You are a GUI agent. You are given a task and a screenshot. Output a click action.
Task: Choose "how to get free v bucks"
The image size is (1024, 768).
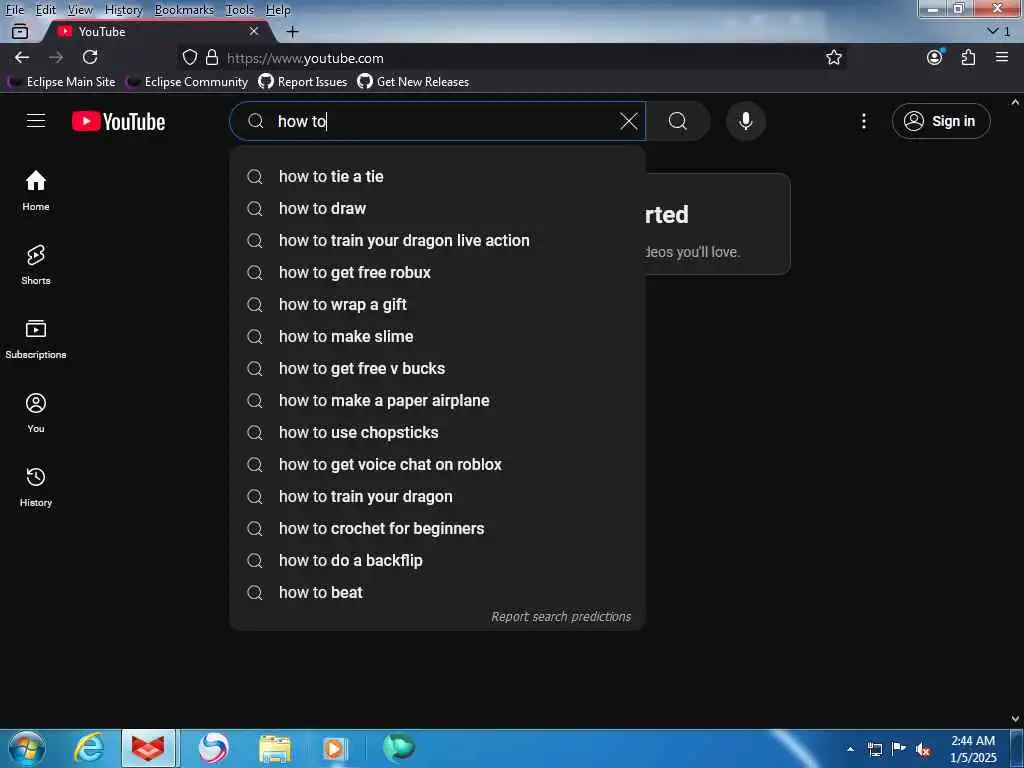pos(438,368)
